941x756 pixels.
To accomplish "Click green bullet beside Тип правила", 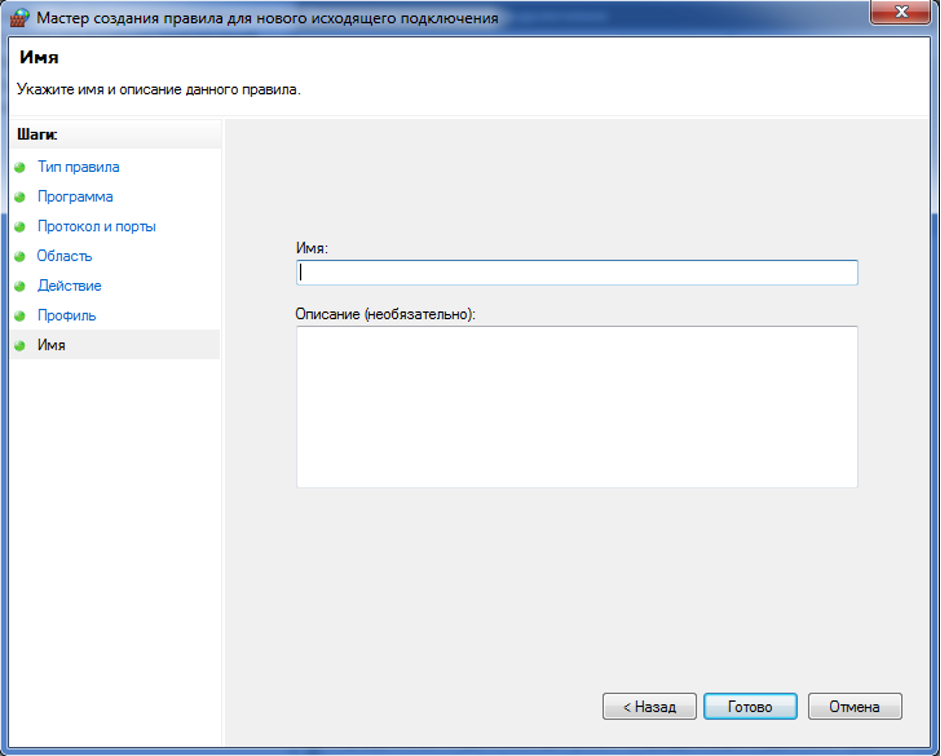I will point(20,167).
